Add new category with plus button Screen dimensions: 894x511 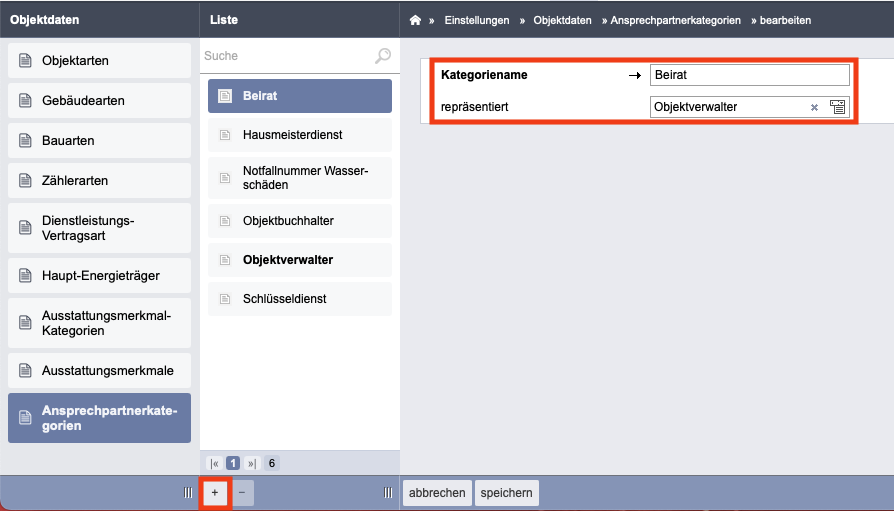[x=215, y=493]
